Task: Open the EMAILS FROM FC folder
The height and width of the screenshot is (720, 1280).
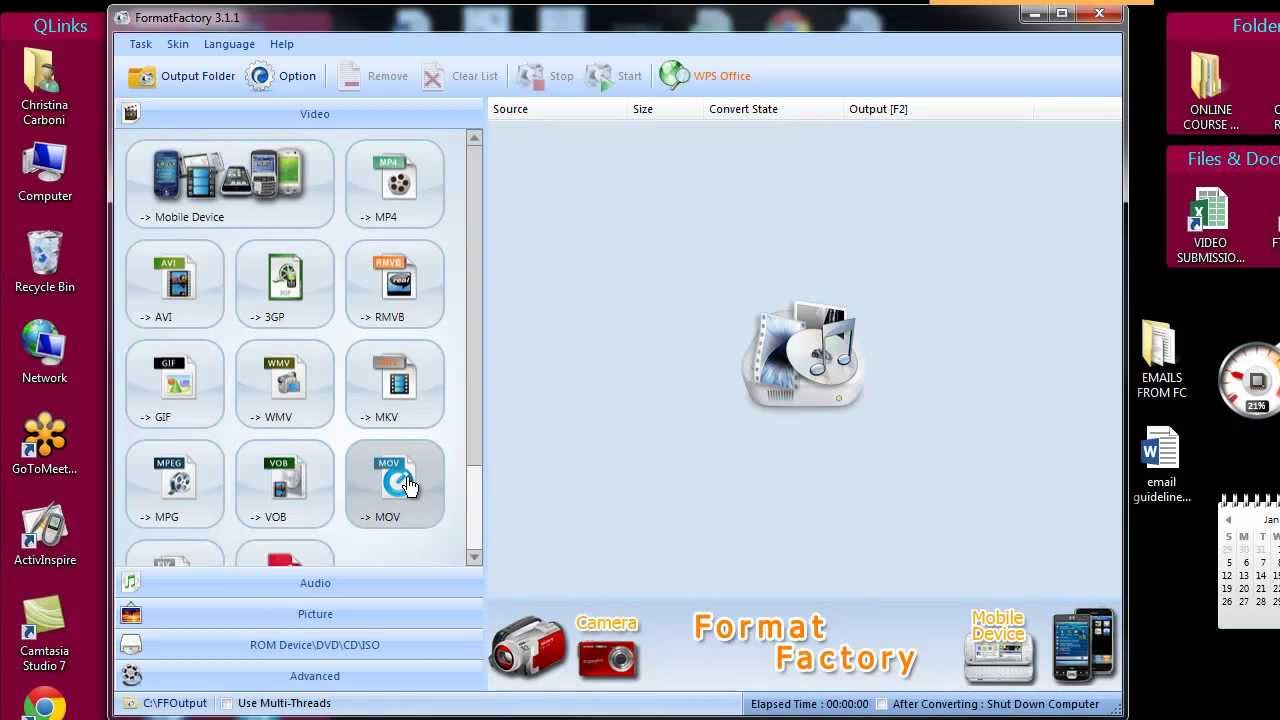Action: [x=1161, y=360]
